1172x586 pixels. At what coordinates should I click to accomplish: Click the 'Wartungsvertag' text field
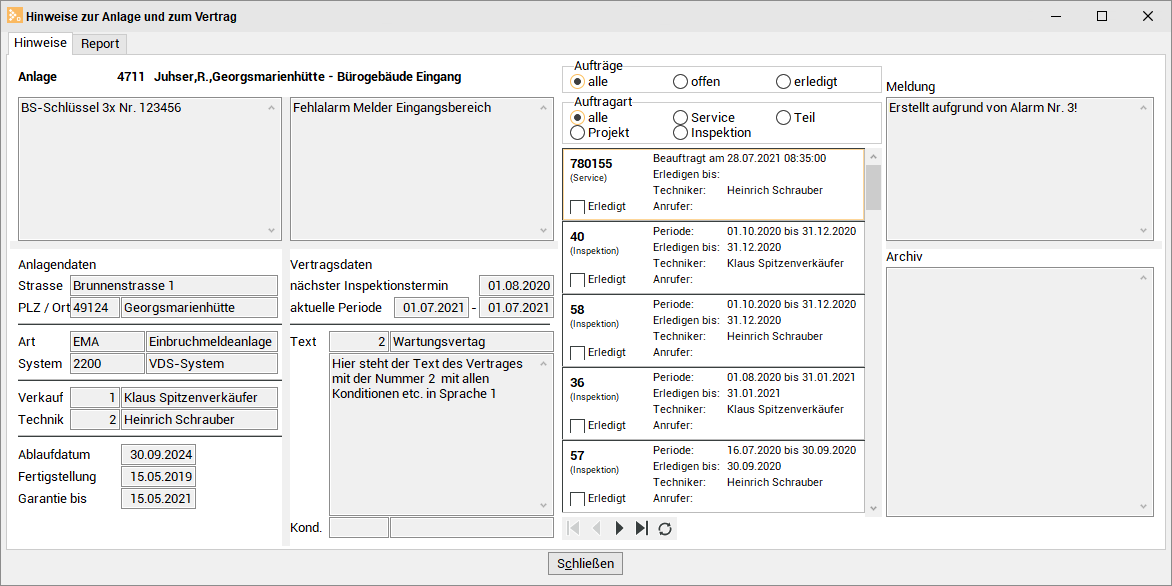pyautogui.click(x=472, y=342)
